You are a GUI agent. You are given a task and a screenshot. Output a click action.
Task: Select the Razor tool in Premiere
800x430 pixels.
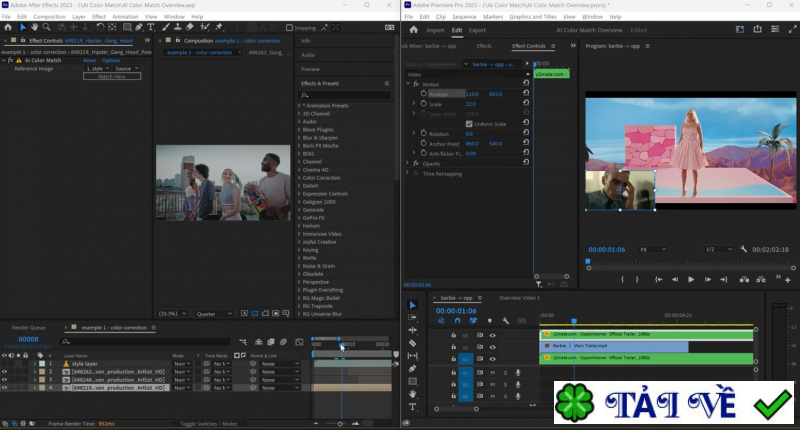pos(412,343)
